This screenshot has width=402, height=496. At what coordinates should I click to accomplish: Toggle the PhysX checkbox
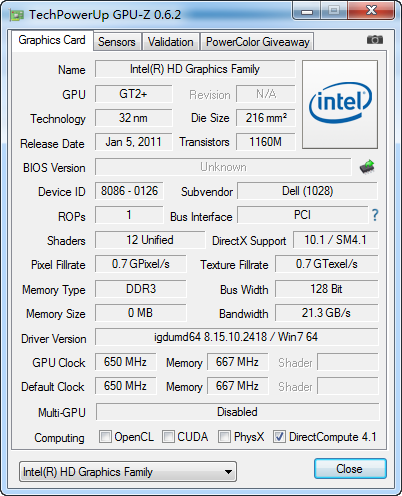click(224, 436)
